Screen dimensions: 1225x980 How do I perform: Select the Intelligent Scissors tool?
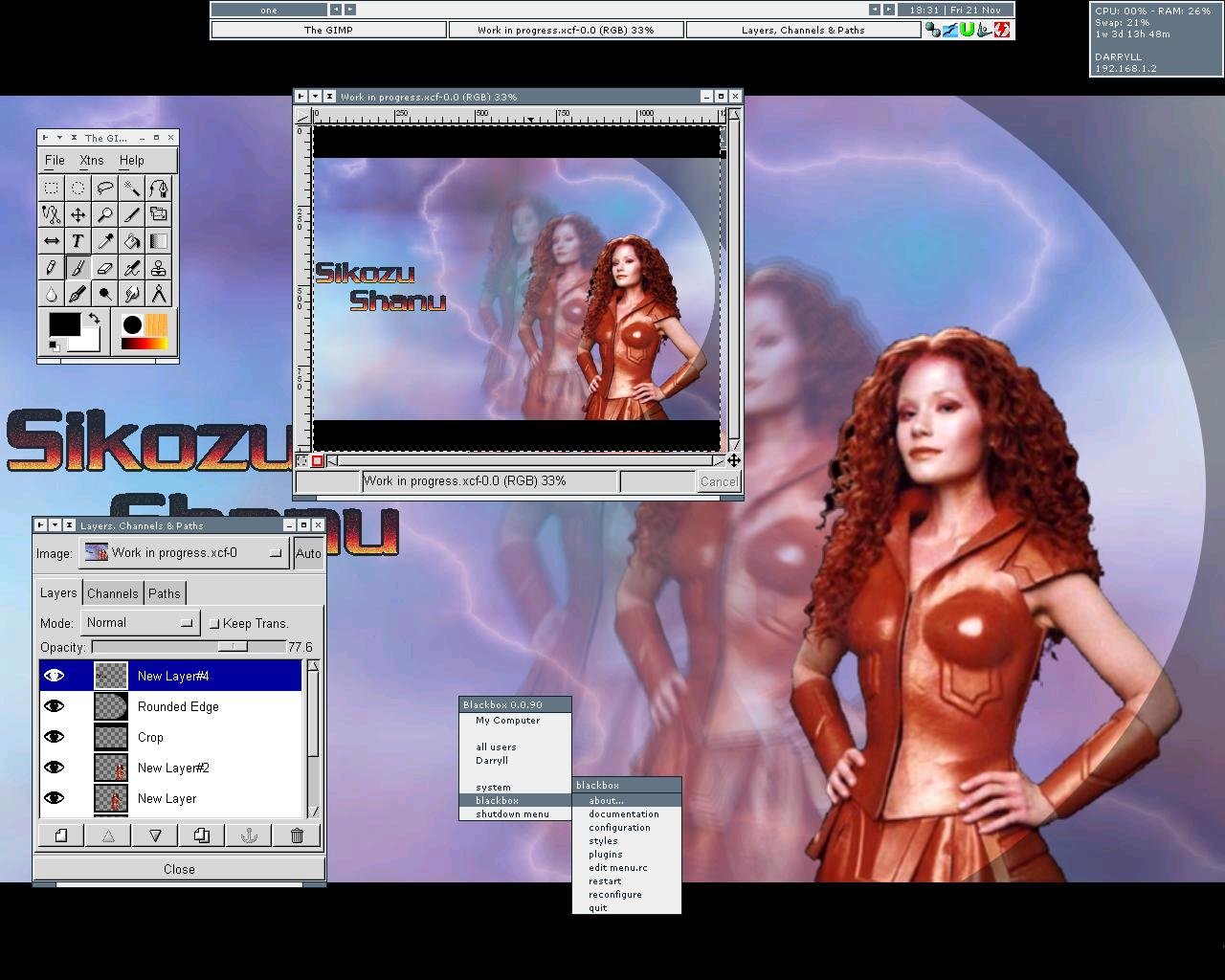[x=52, y=214]
